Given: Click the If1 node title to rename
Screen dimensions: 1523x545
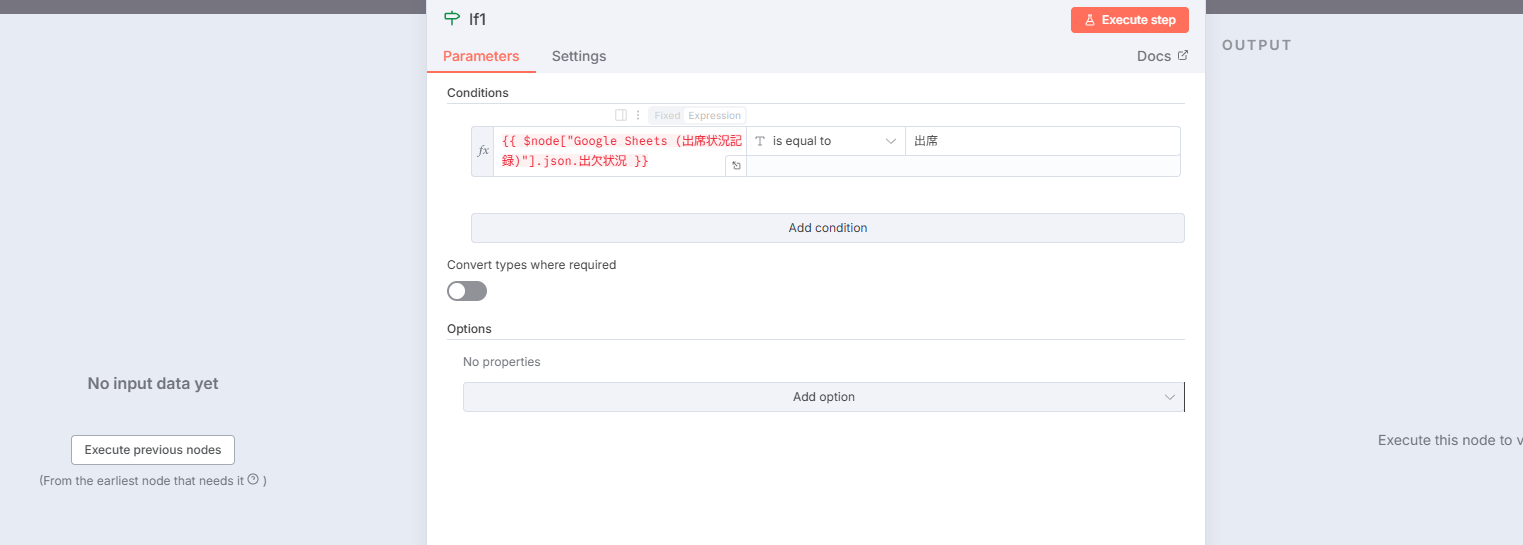Looking at the screenshot, I should point(477,19).
